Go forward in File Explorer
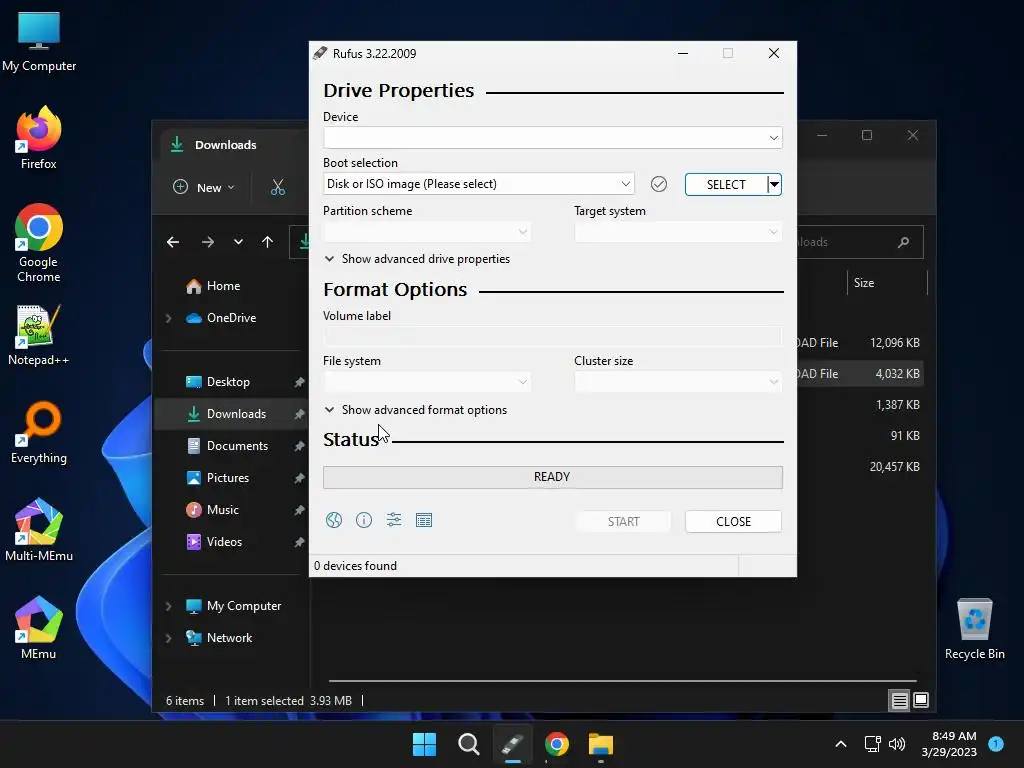The image size is (1024, 768). point(208,242)
